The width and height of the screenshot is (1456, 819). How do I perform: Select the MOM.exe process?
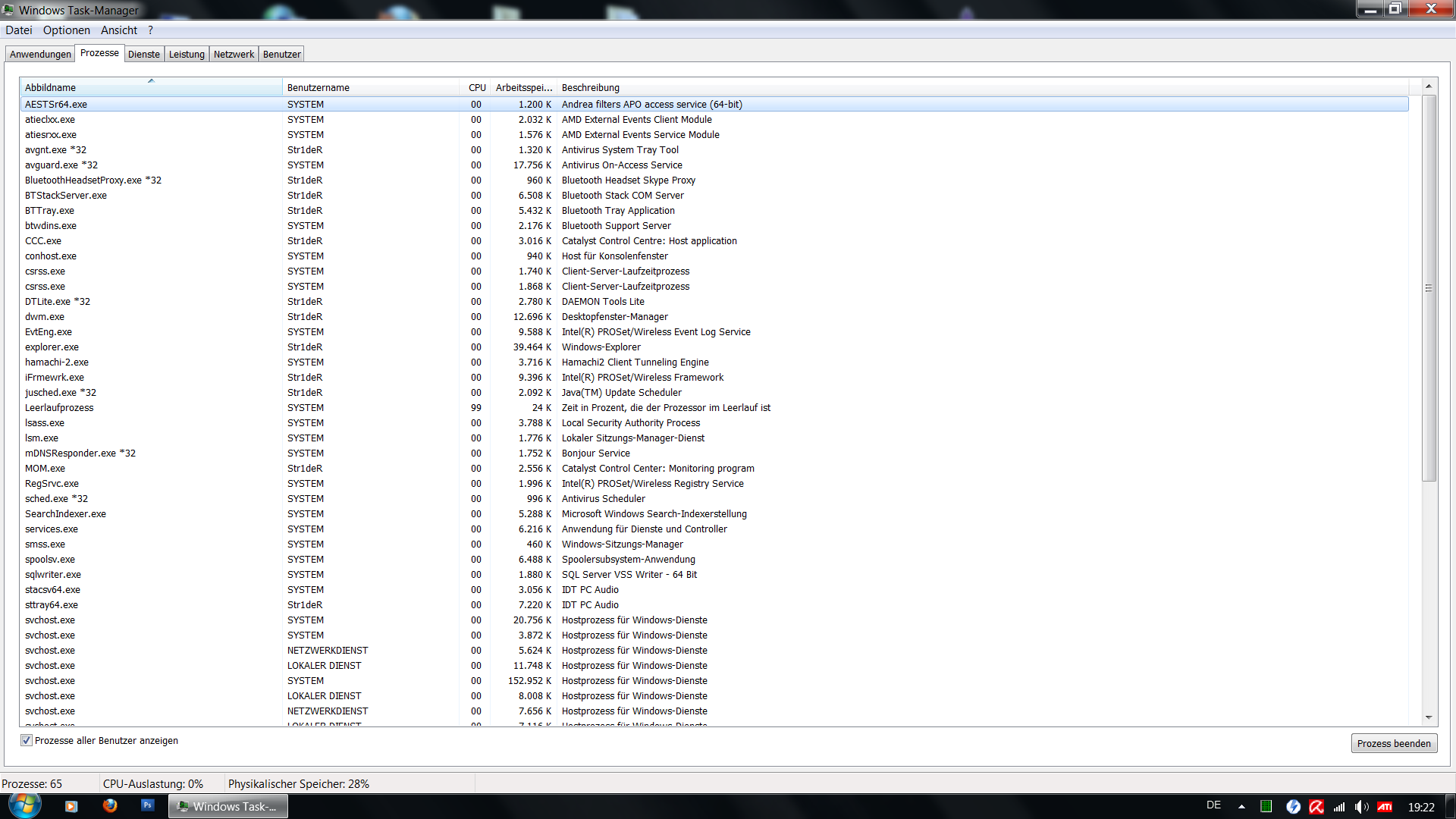(714, 469)
